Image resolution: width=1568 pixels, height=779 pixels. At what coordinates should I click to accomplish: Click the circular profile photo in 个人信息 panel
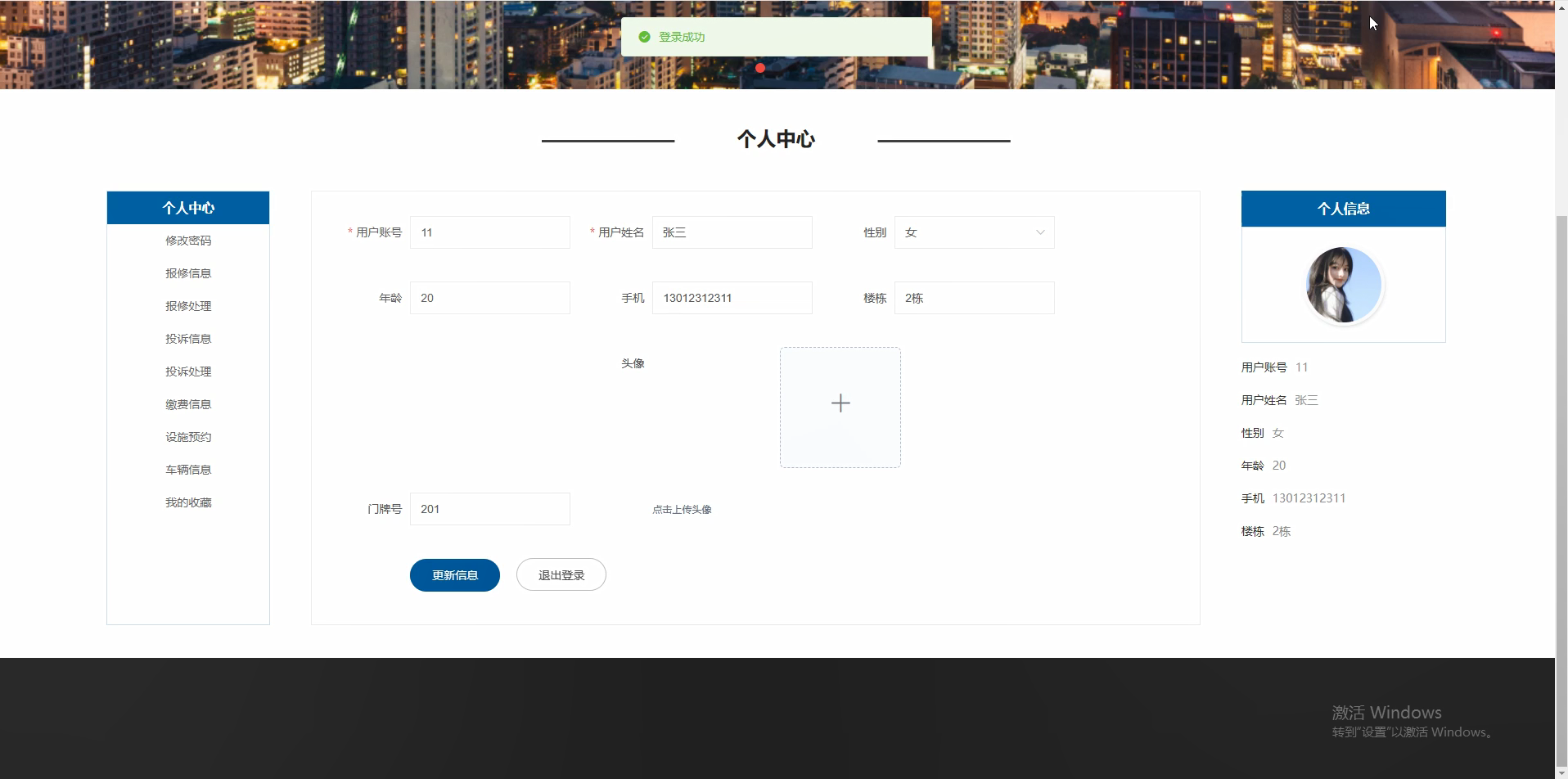point(1342,285)
